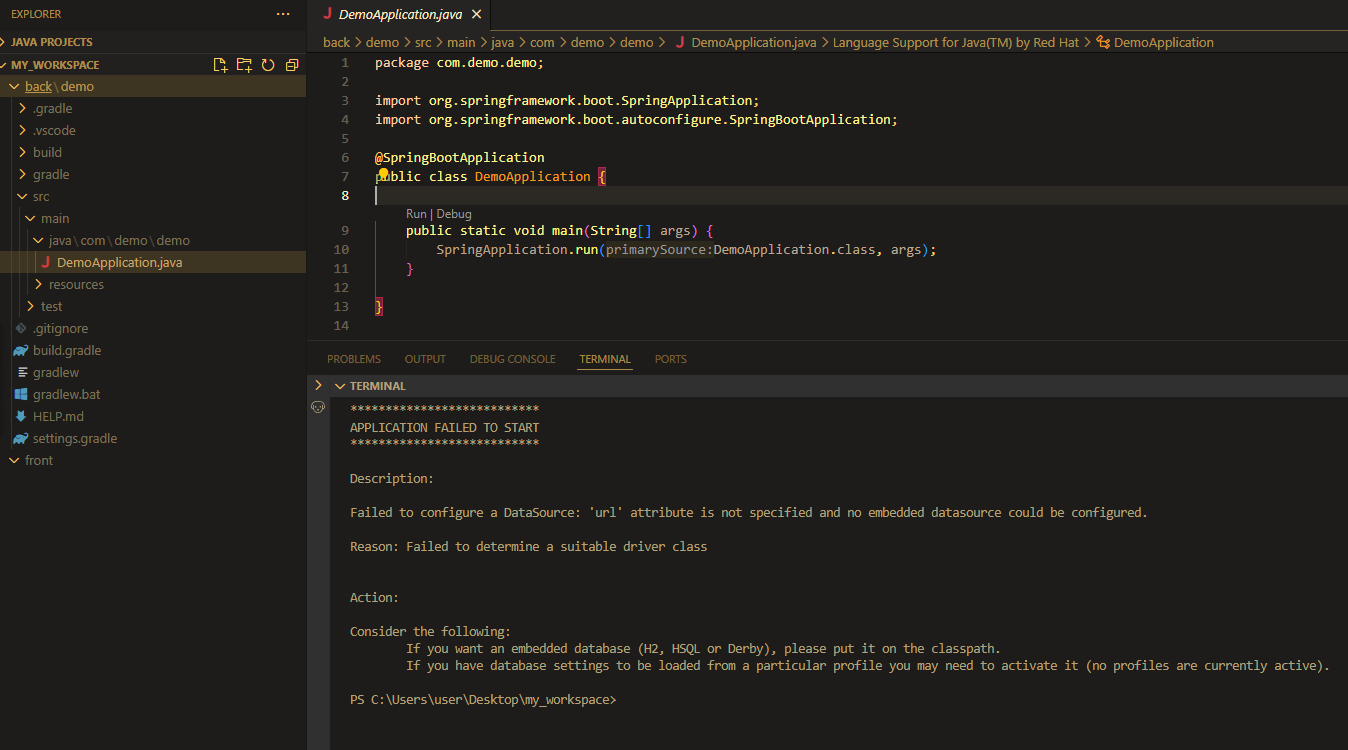Place cursor on empty editor line 8
The image size is (1348, 750).
click(x=860, y=195)
